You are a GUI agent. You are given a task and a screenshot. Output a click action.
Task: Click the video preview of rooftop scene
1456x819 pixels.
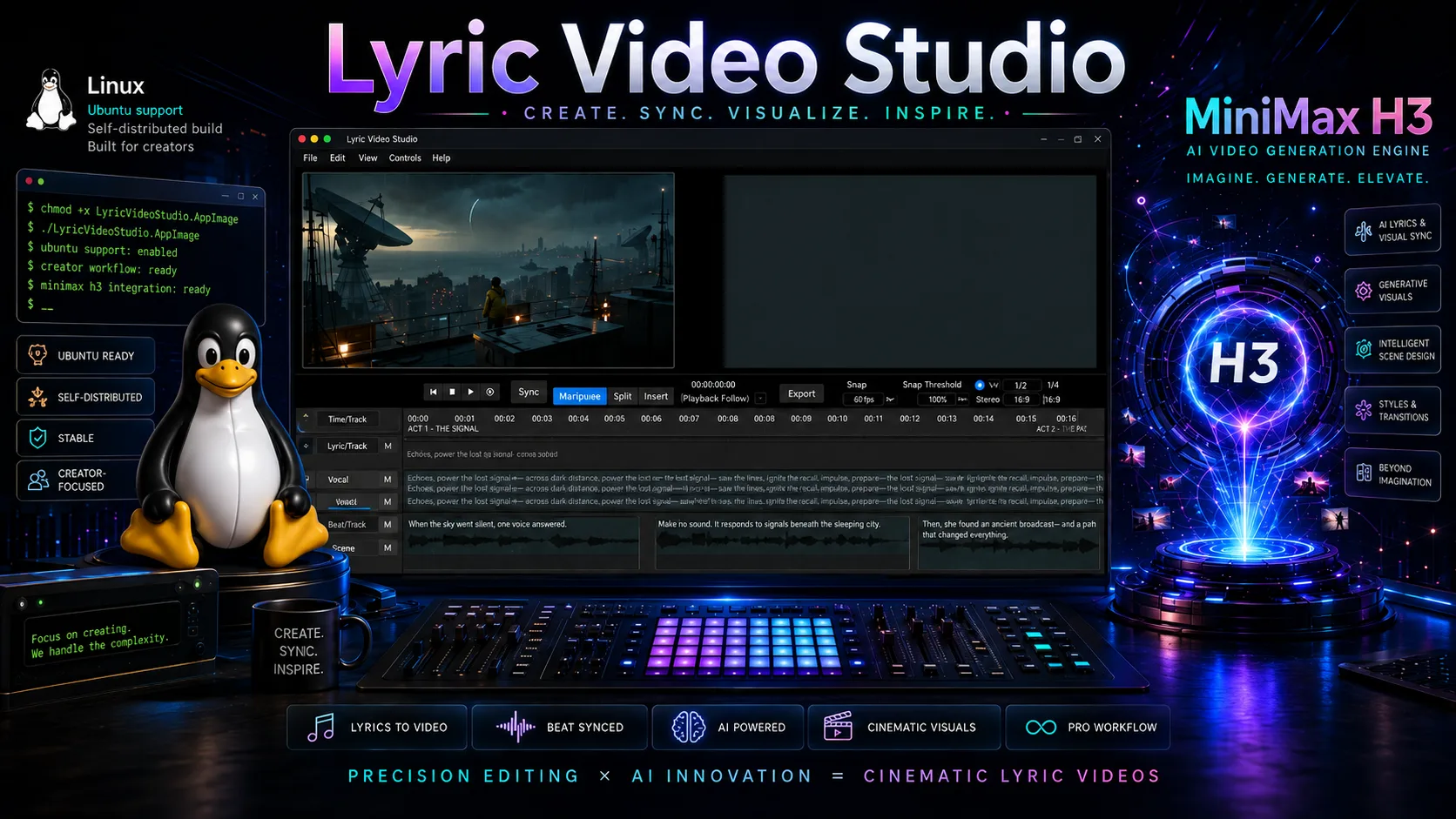[x=489, y=271]
